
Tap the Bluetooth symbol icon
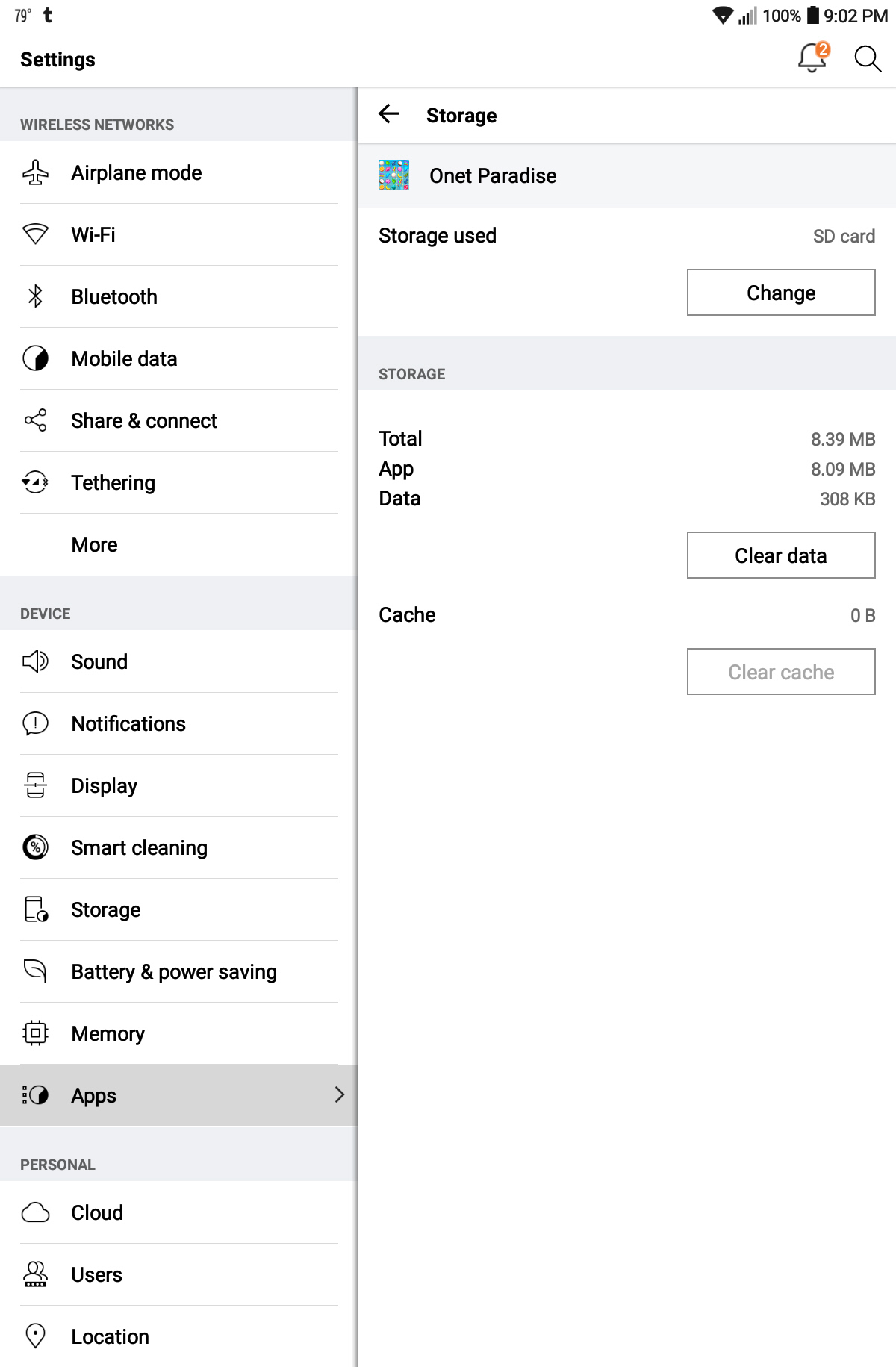35,296
